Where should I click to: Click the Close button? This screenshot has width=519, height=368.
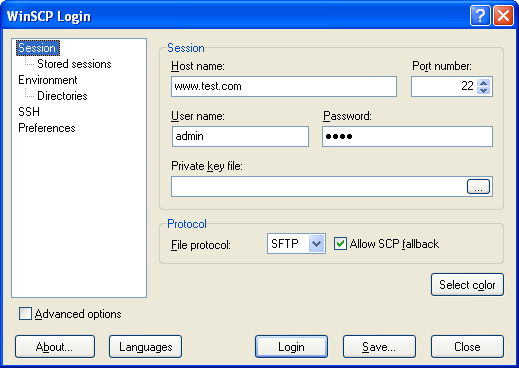[x=467, y=347]
